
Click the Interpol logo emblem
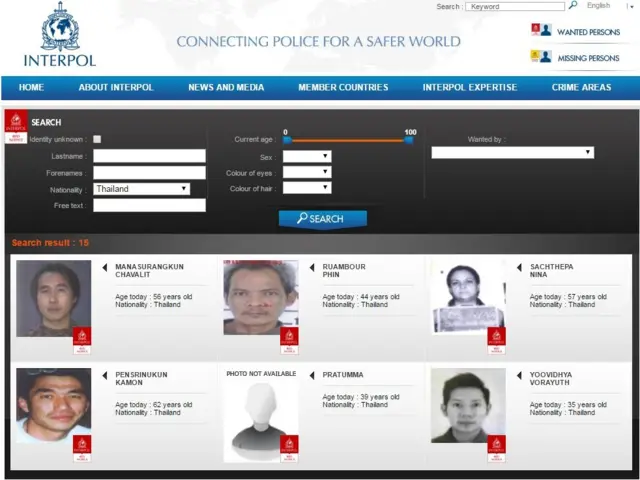59,28
